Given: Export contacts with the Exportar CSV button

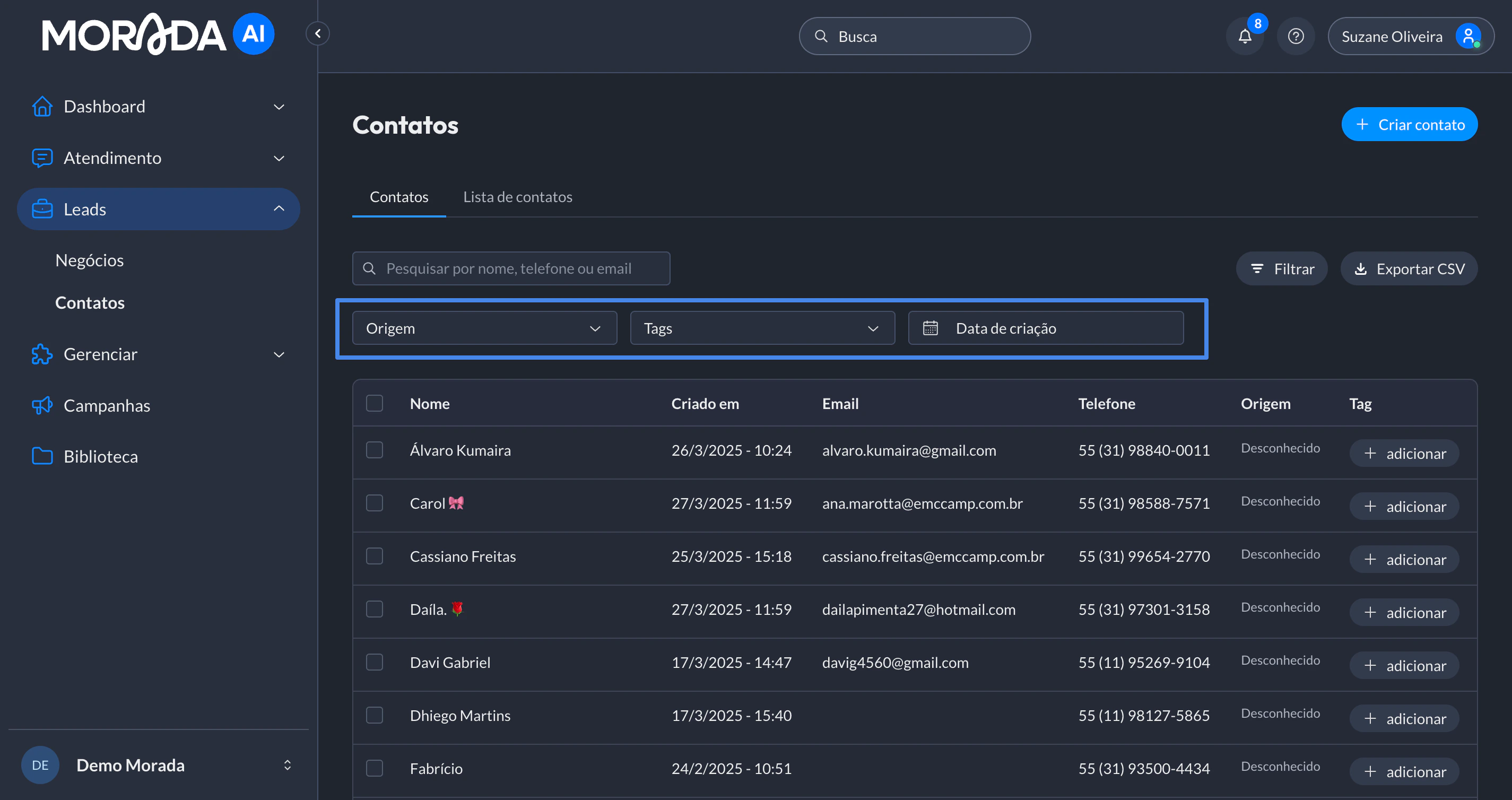Looking at the screenshot, I should tap(1409, 269).
